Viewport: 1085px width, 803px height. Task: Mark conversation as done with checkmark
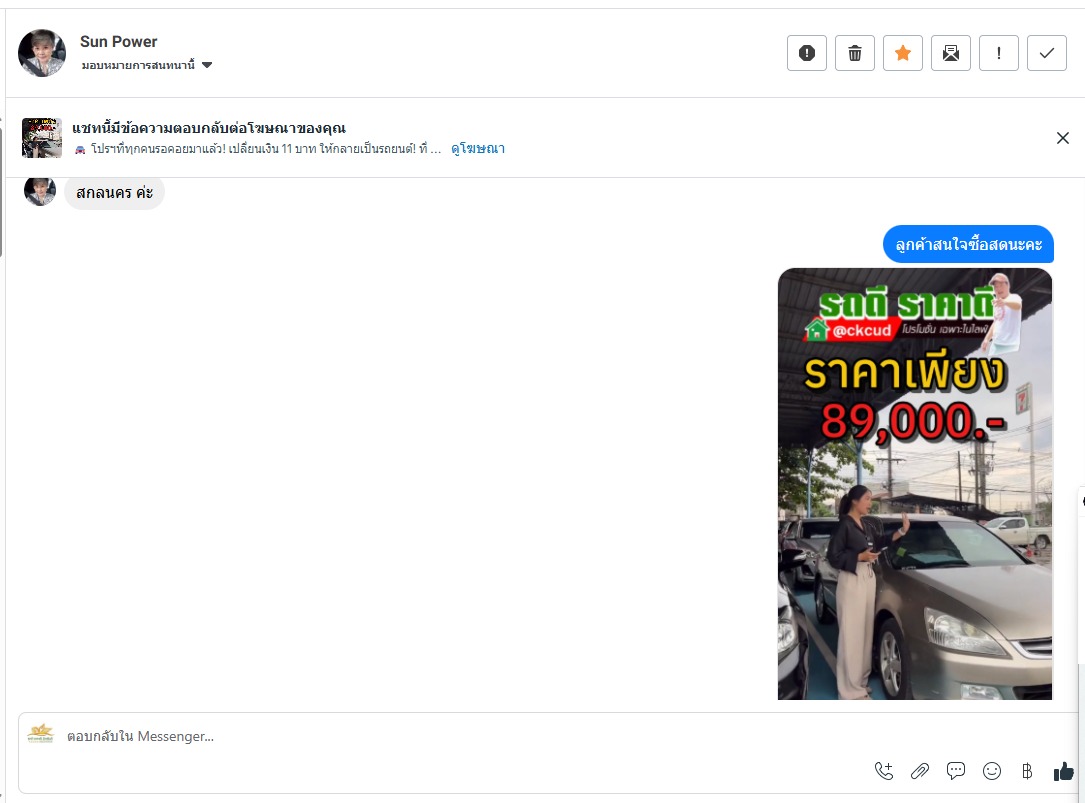tap(1047, 53)
